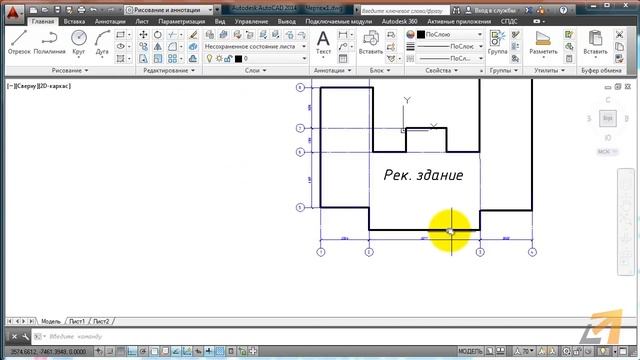Activate the Stretch tool

[143, 59]
